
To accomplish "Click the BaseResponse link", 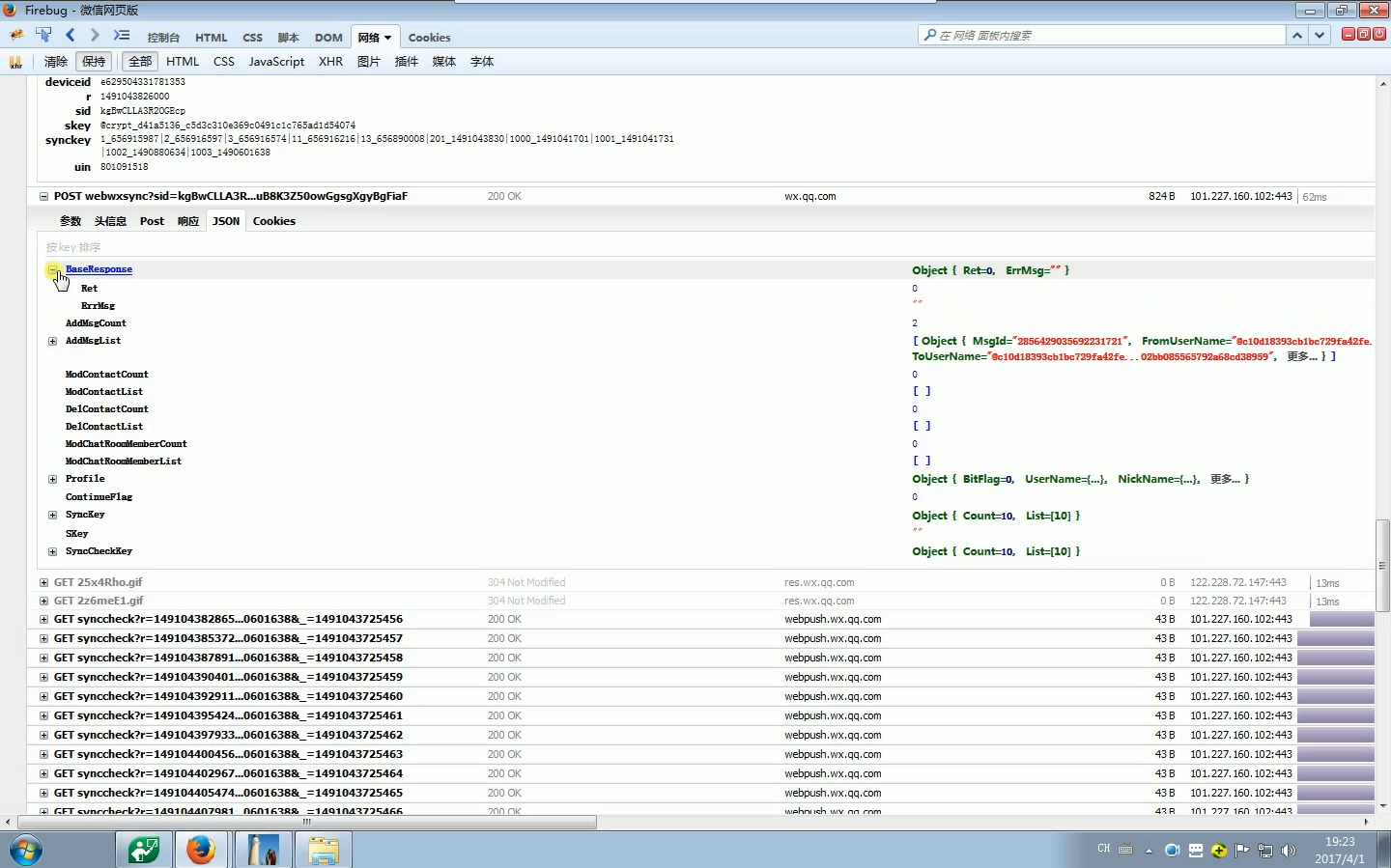I will coord(99,269).
